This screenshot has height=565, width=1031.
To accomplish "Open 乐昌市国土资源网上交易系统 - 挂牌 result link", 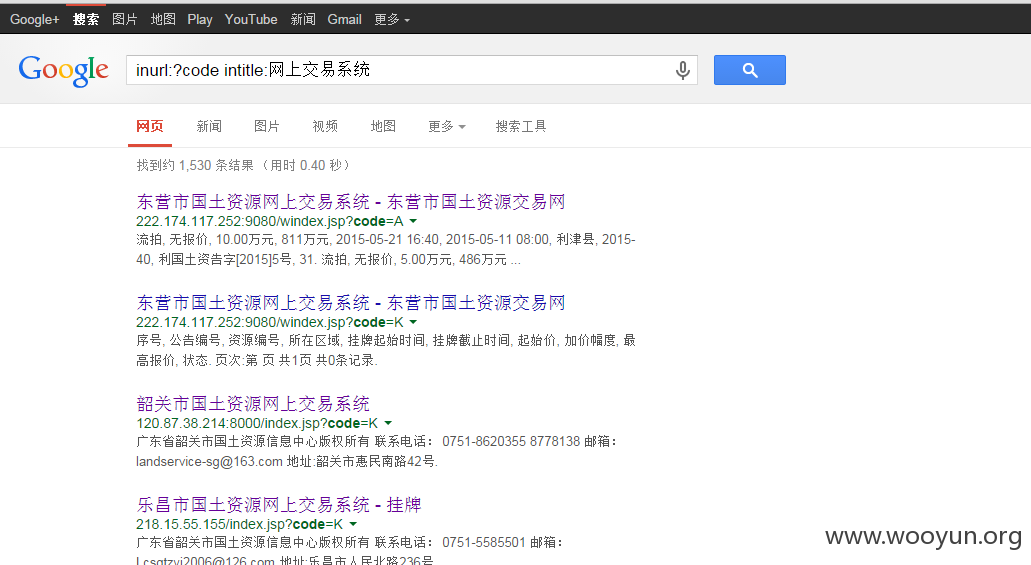I will point(279,505).
